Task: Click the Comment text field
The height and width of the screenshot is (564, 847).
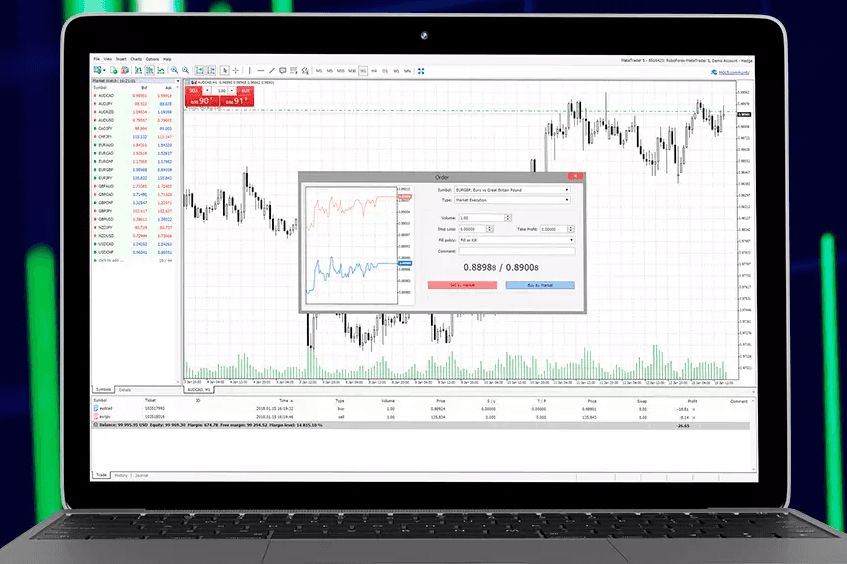Action: coord(516,251)
